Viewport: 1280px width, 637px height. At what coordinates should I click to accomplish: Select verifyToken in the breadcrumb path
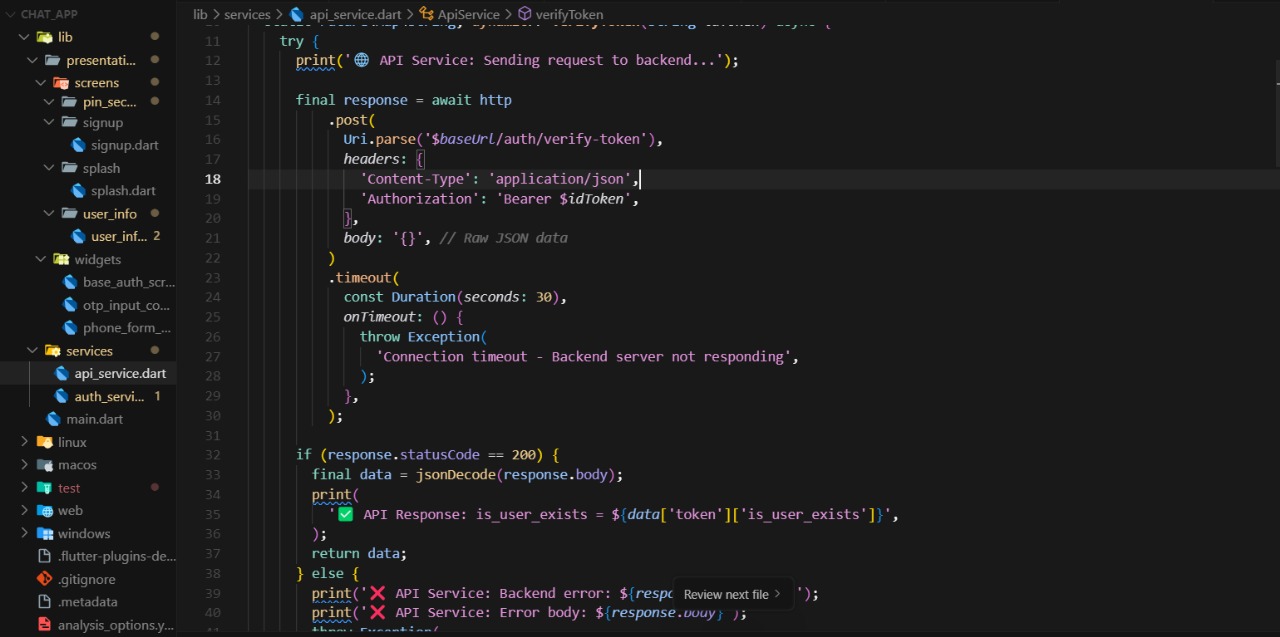tap(569, 14)
